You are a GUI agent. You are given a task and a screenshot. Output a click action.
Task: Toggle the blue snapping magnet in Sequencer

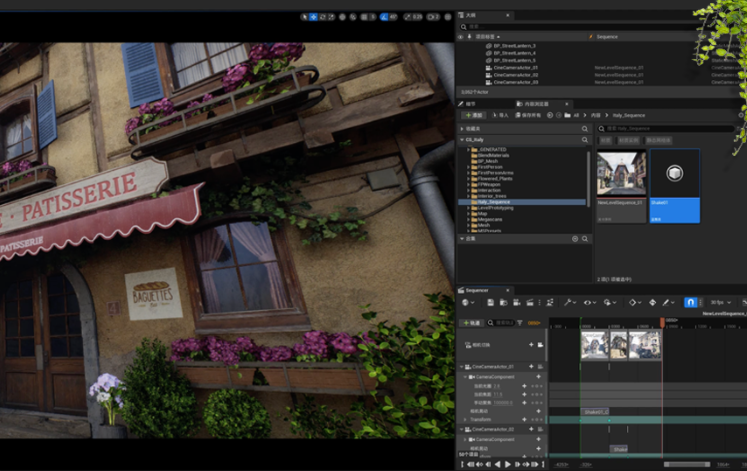[x=690, y=302]
